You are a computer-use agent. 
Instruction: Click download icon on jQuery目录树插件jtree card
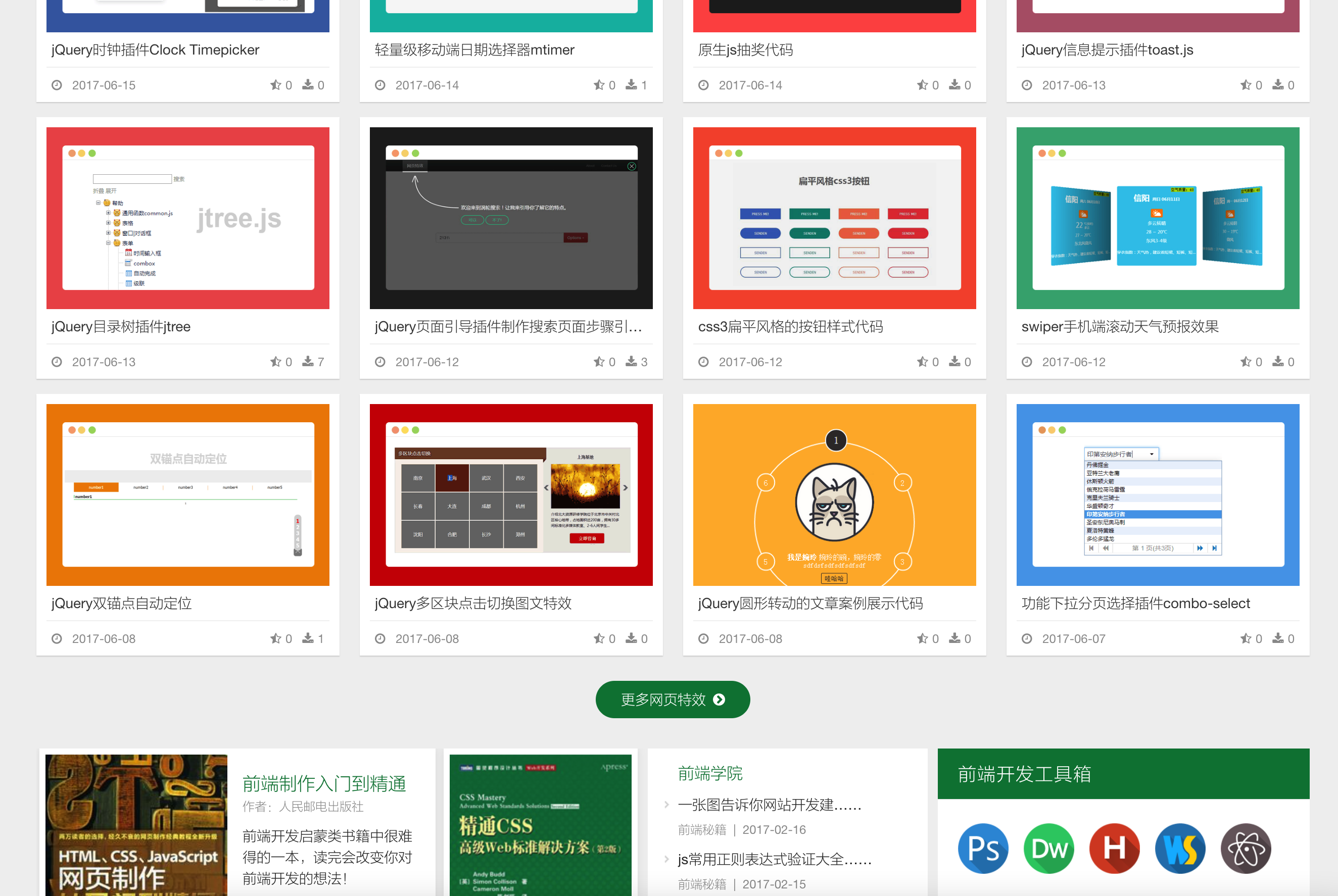pos(308,362)
